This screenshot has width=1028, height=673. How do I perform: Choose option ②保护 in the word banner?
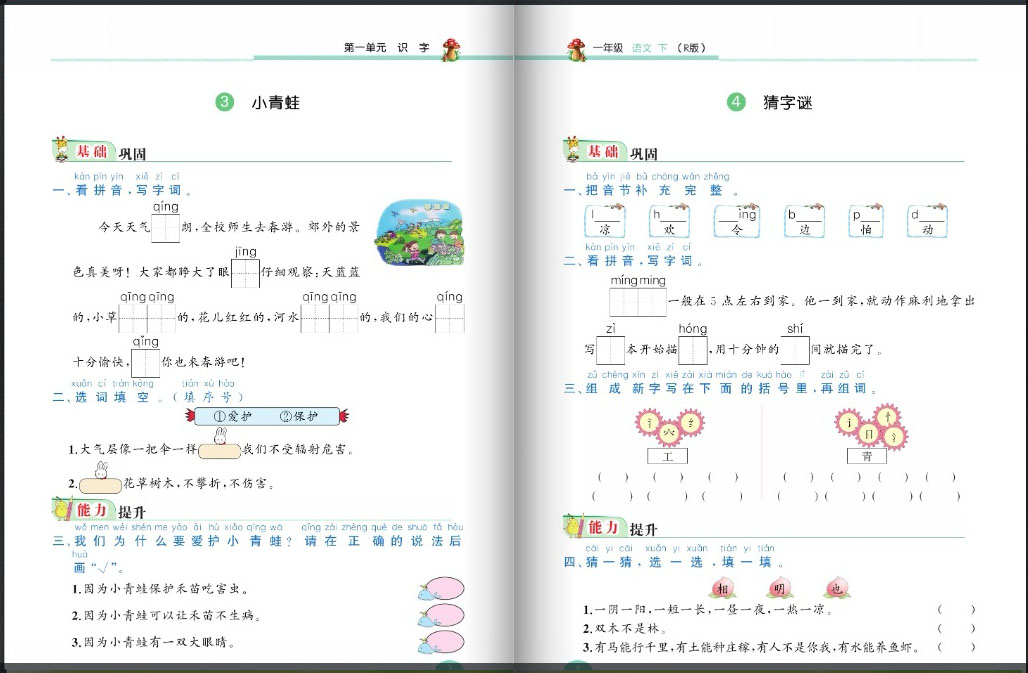tap(296, 416)
